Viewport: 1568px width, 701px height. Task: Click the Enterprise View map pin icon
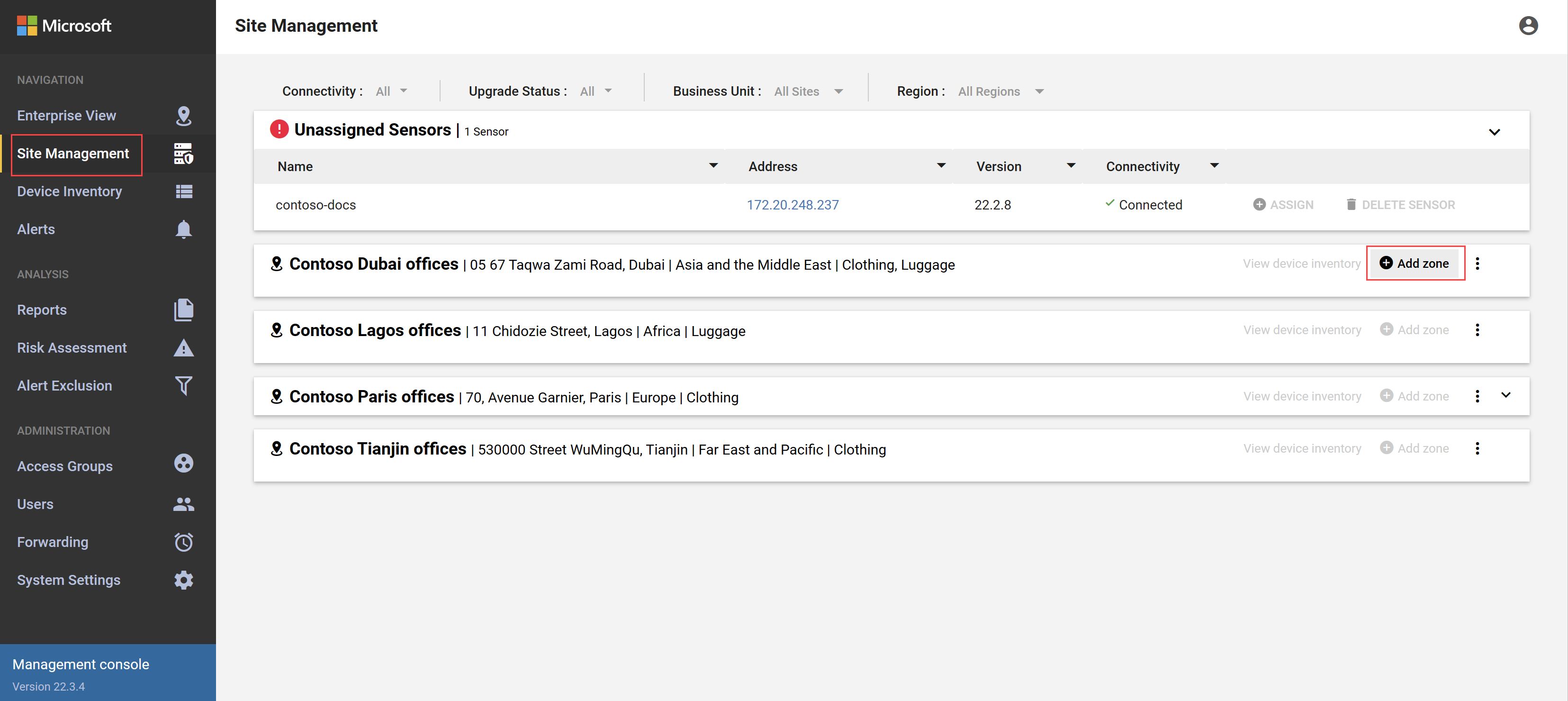pos(183,116)
